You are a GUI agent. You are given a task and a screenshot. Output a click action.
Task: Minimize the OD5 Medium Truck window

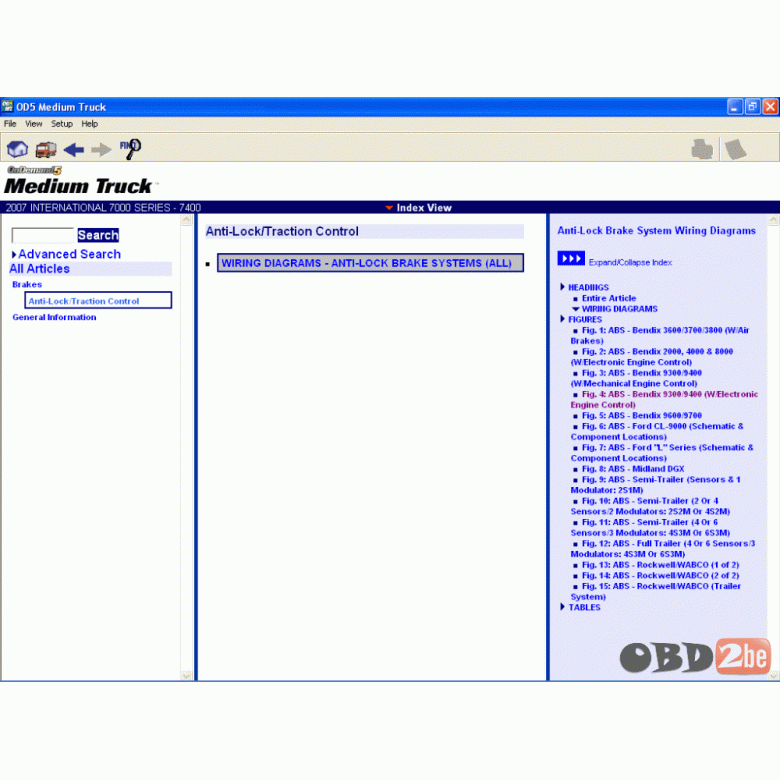(735, 106)
